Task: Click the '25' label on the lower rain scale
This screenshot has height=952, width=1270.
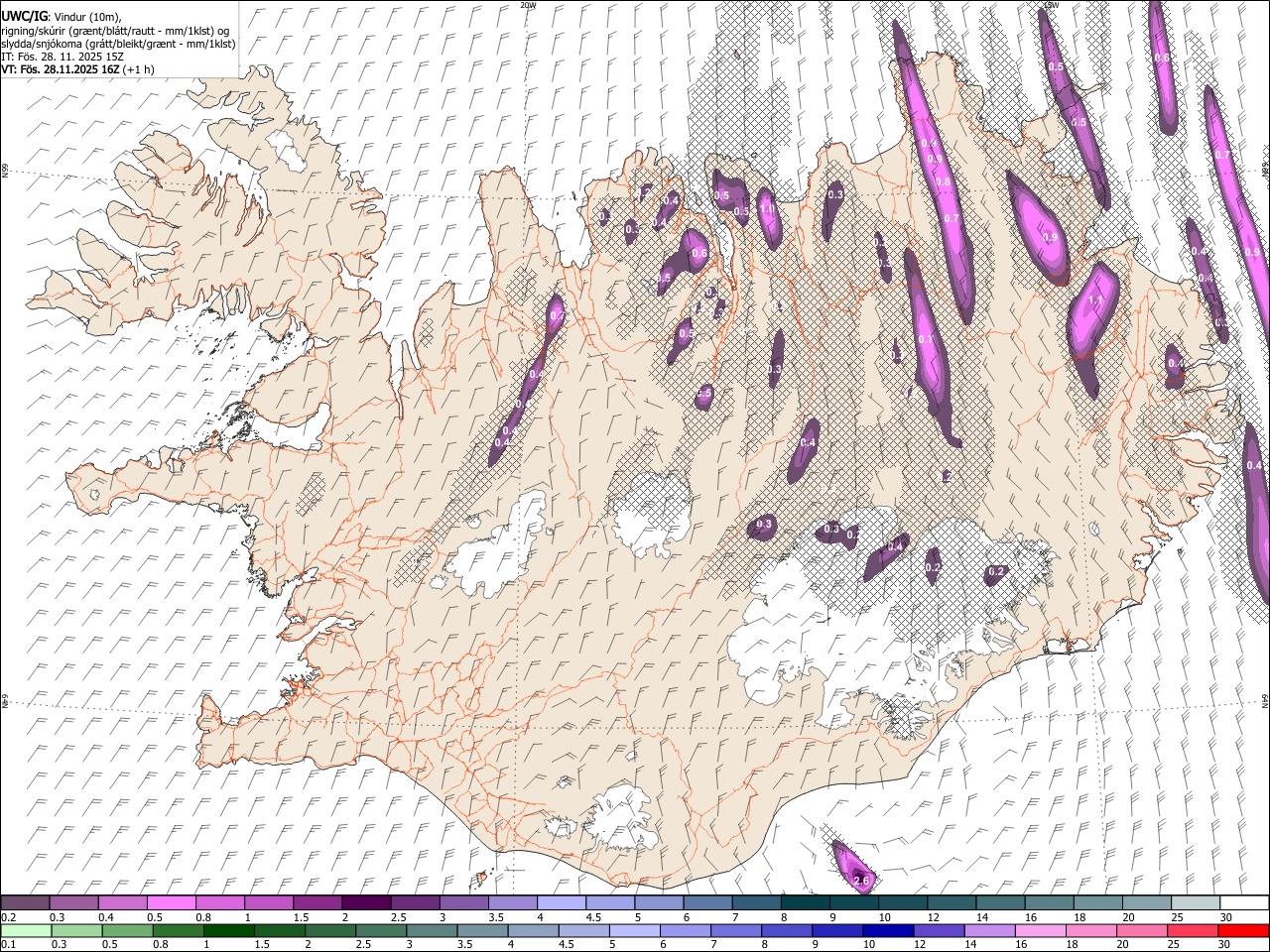Action: pyautogui.click(x=1175, y=945)
